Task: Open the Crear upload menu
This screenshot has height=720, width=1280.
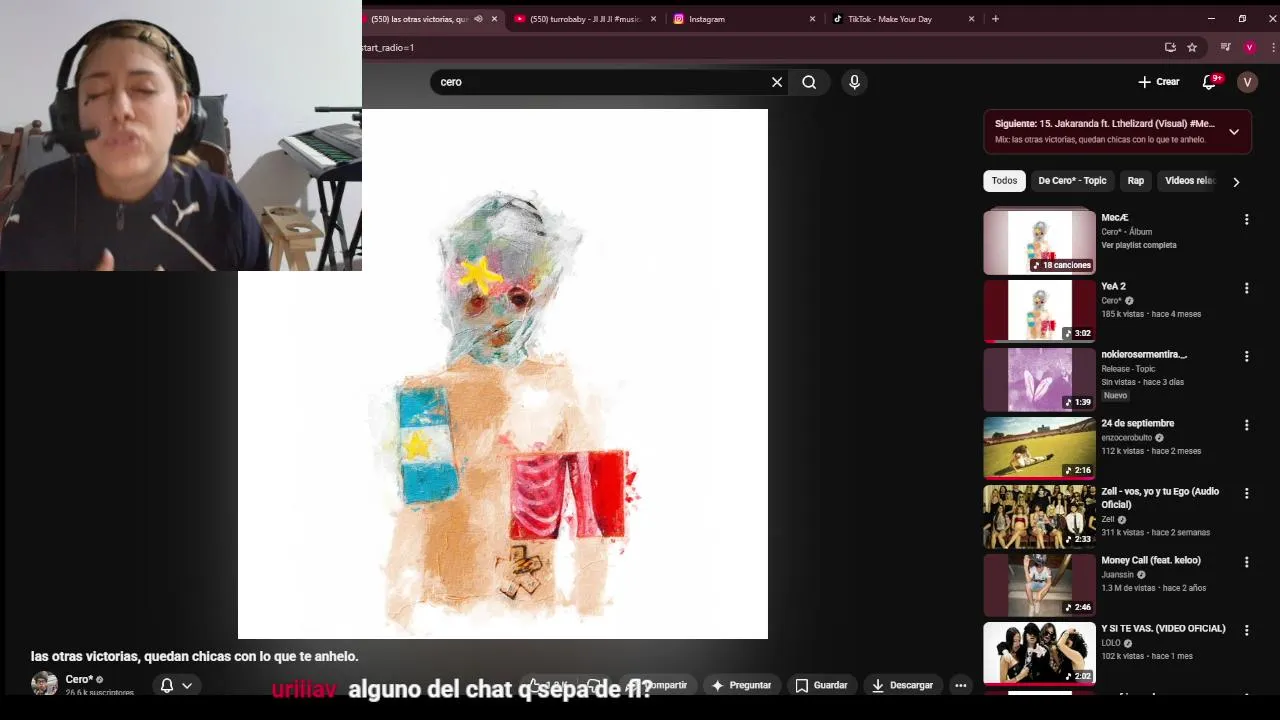Action: pyautogui.click(x=1159, y=82)
